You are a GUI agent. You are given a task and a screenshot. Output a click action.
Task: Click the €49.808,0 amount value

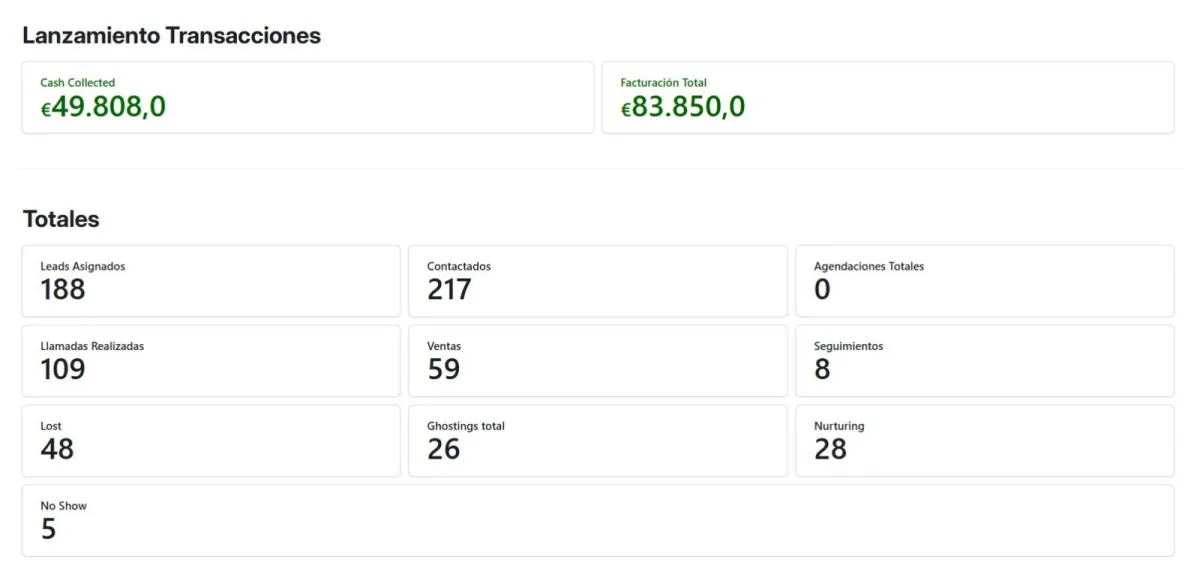[x=103, y=107]
